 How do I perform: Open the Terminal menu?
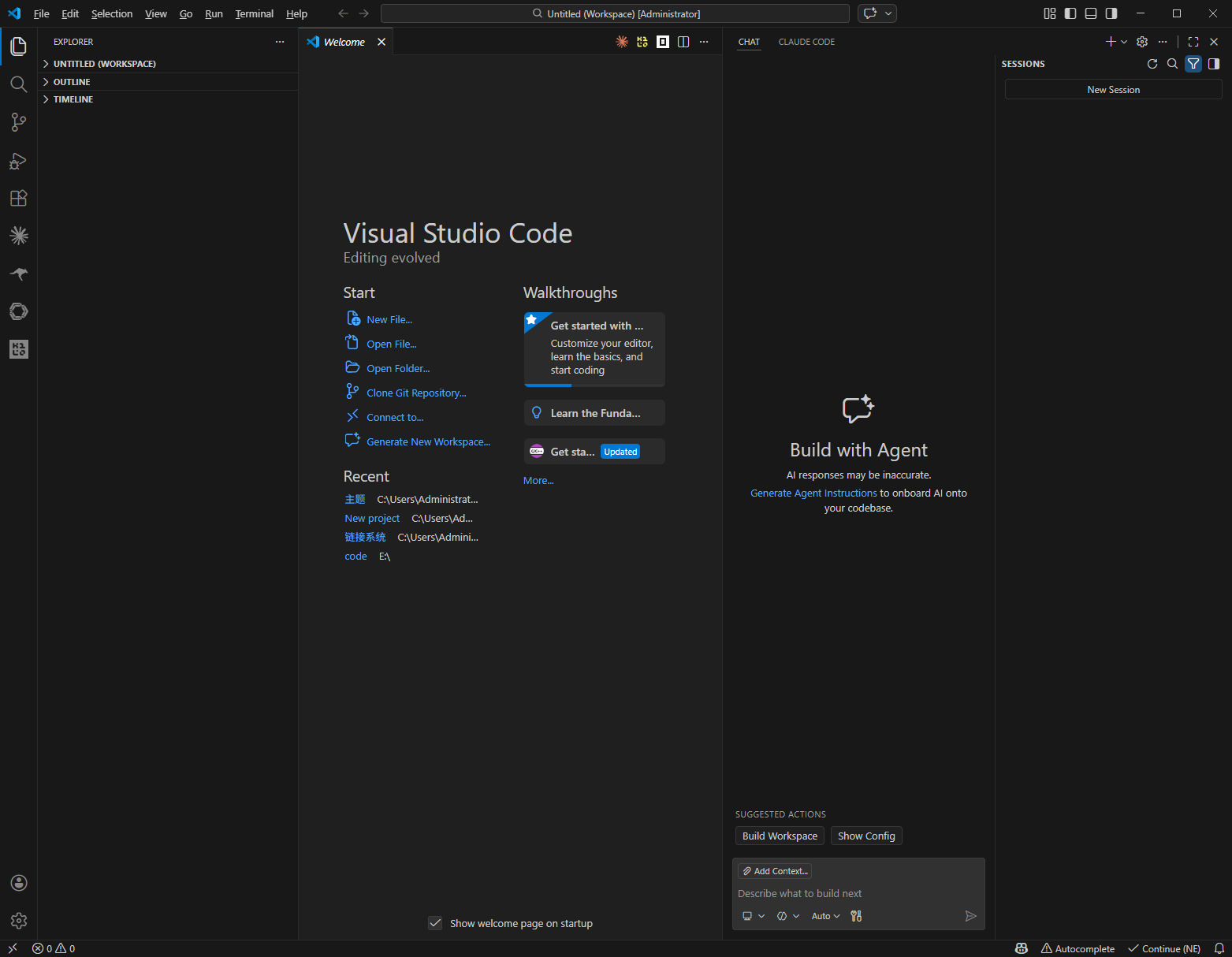click(254, 13)
